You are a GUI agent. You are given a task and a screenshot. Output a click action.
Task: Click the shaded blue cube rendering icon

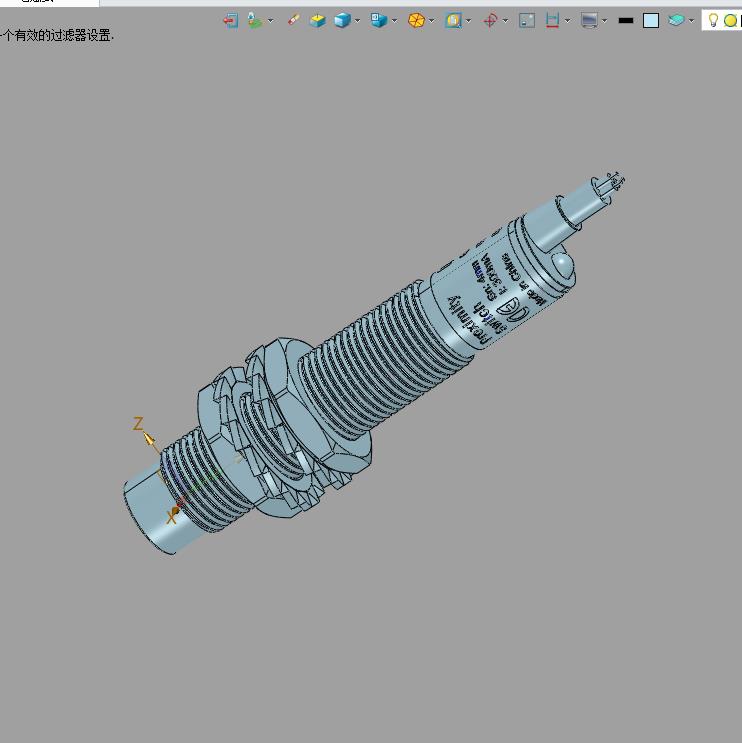pos(342,20)
